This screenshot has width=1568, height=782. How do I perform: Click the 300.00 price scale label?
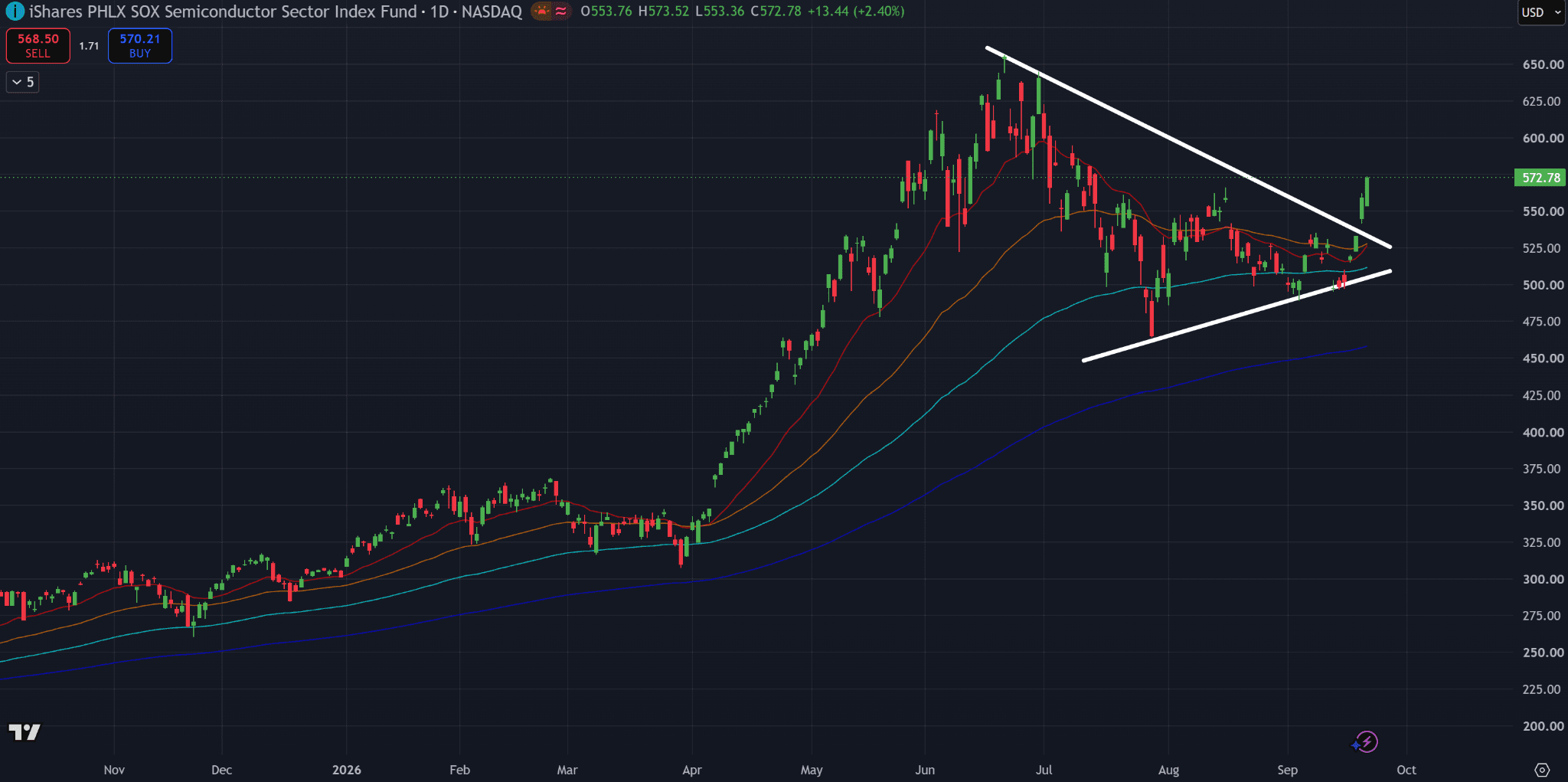point(1543,579)
